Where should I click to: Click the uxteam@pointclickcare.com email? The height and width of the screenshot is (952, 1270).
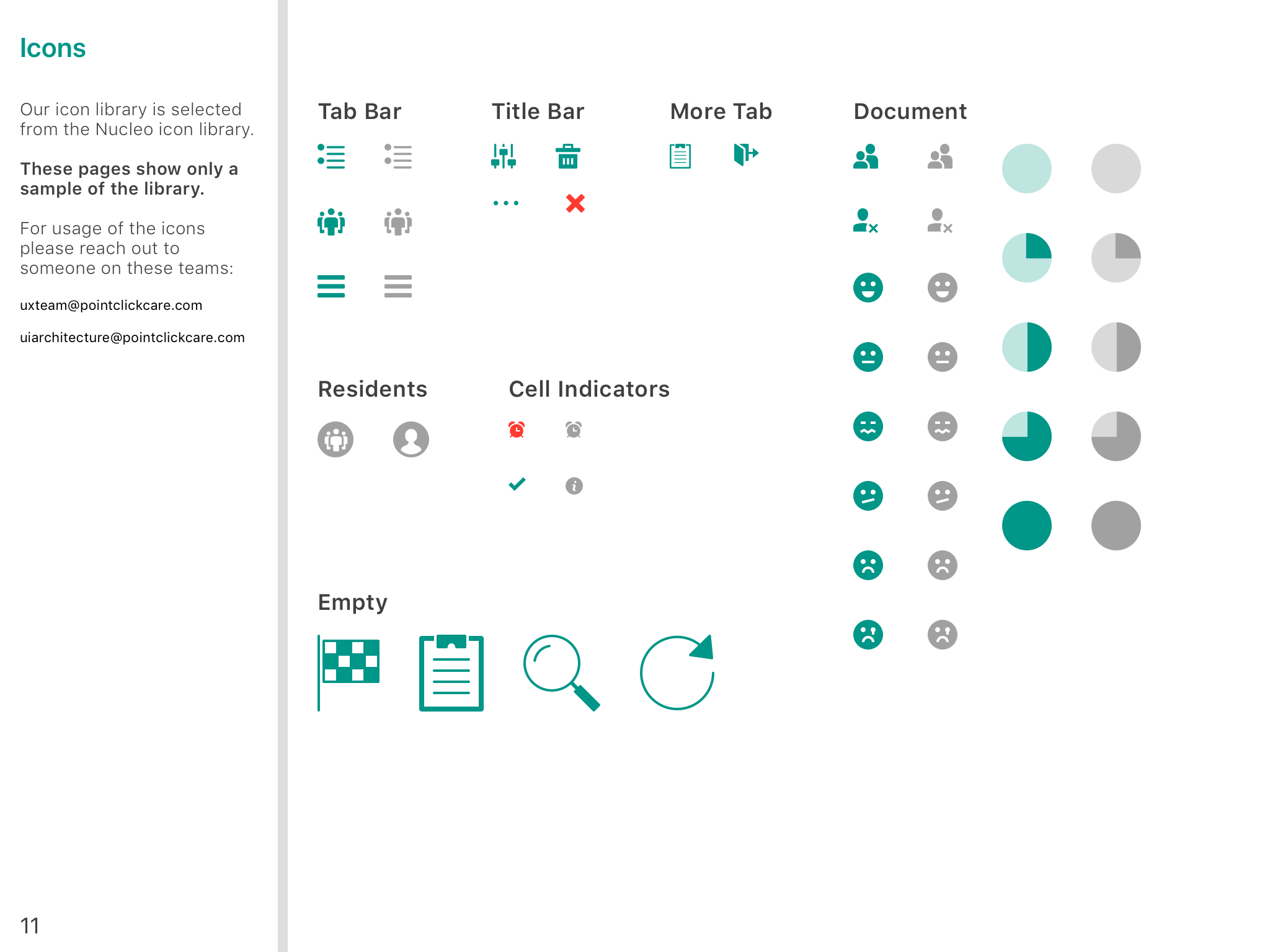(x=111, y=306)
